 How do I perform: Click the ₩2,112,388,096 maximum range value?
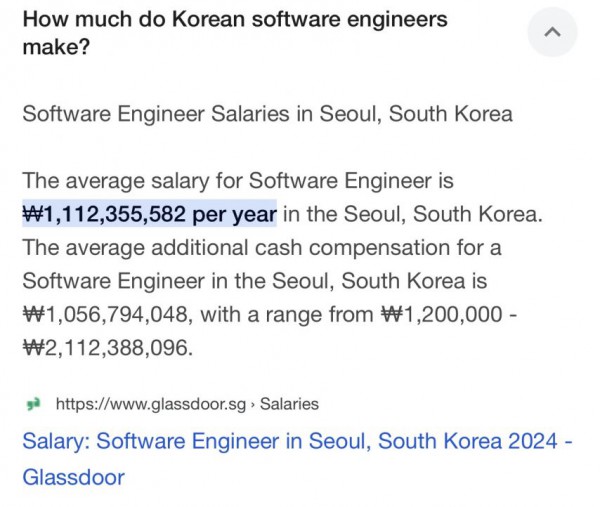pyautogui.click(x=105, y=348)
